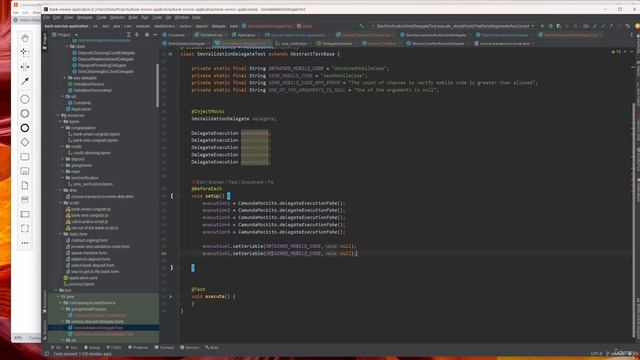Open the Services tool window
The image size is (640, 360).
(x=190, y=348)
